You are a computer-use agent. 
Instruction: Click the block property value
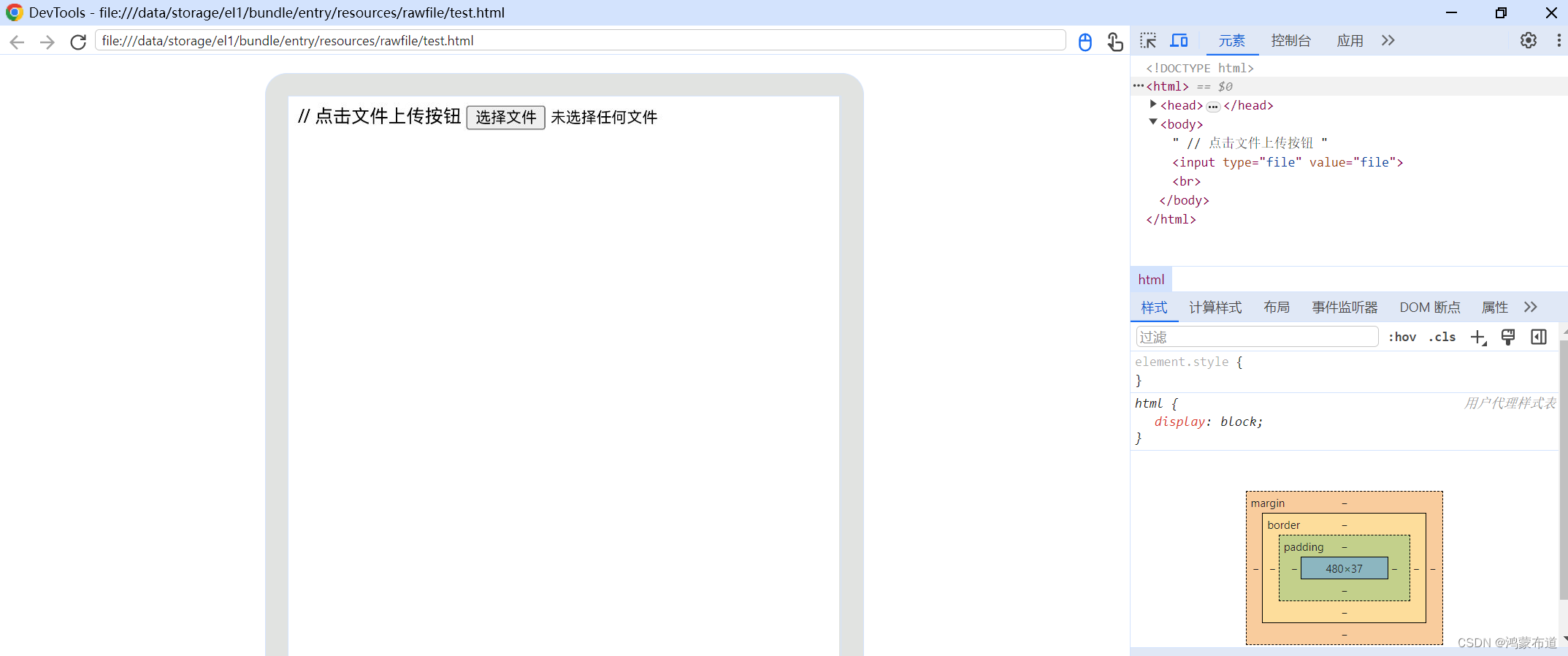(x=1239, y=422)
